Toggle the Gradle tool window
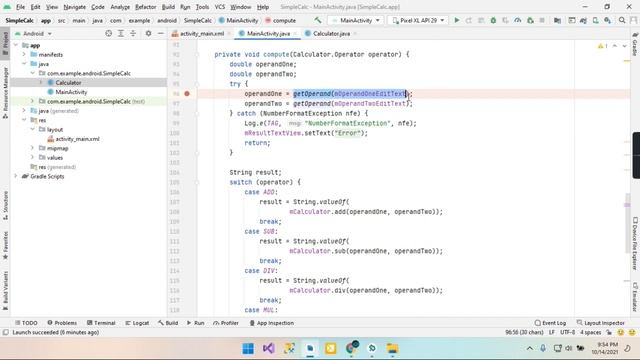The width and height of the screenshot is (640, 360). pos(635,44)
